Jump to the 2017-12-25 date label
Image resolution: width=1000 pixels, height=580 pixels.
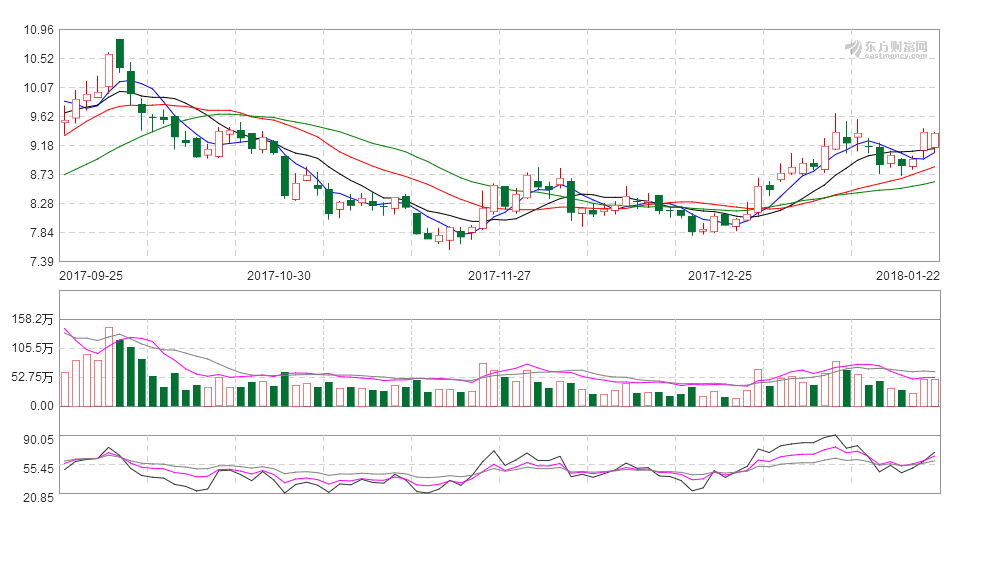[720, 275]
